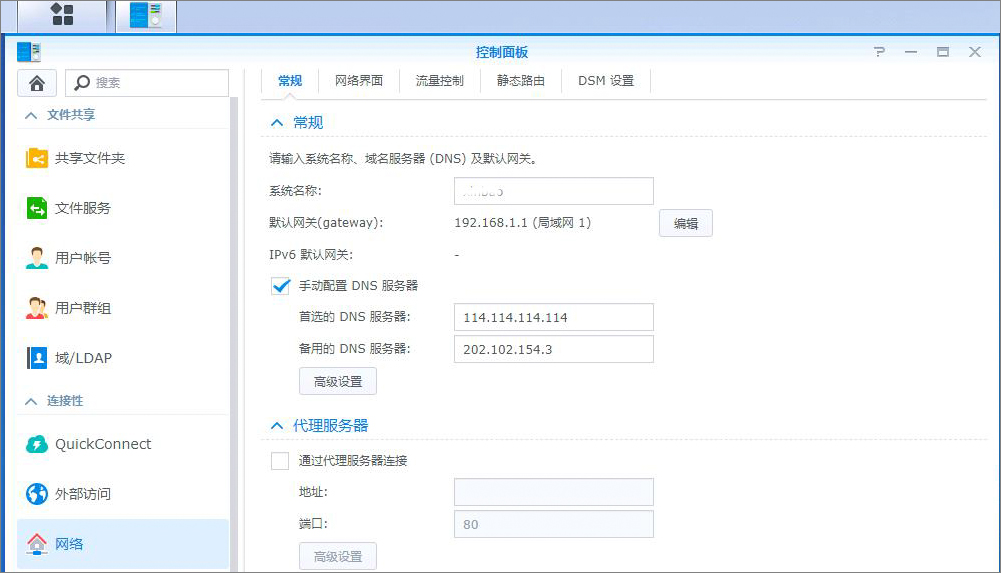Click 编辑 button next to gateway
This screenshot has height=573, width=1001.
(686, 224)
